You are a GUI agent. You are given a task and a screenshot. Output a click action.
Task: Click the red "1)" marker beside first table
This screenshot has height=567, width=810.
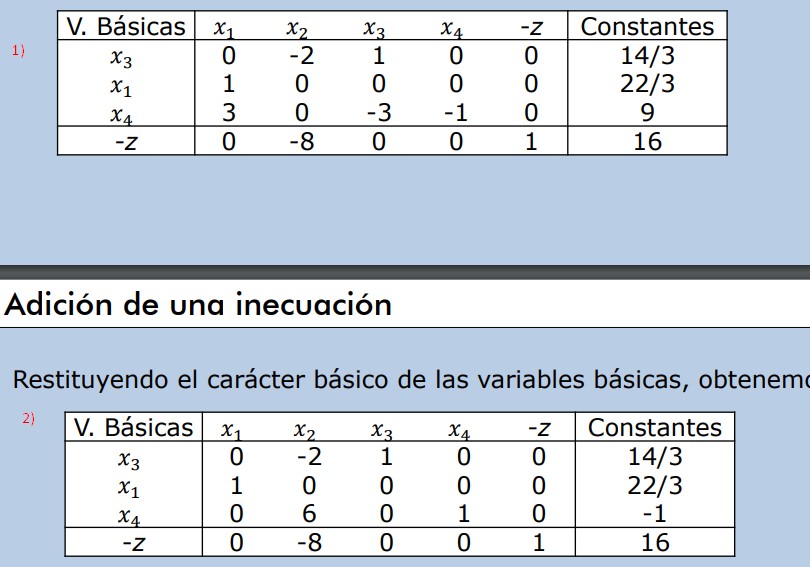click(x=17, y=50)
